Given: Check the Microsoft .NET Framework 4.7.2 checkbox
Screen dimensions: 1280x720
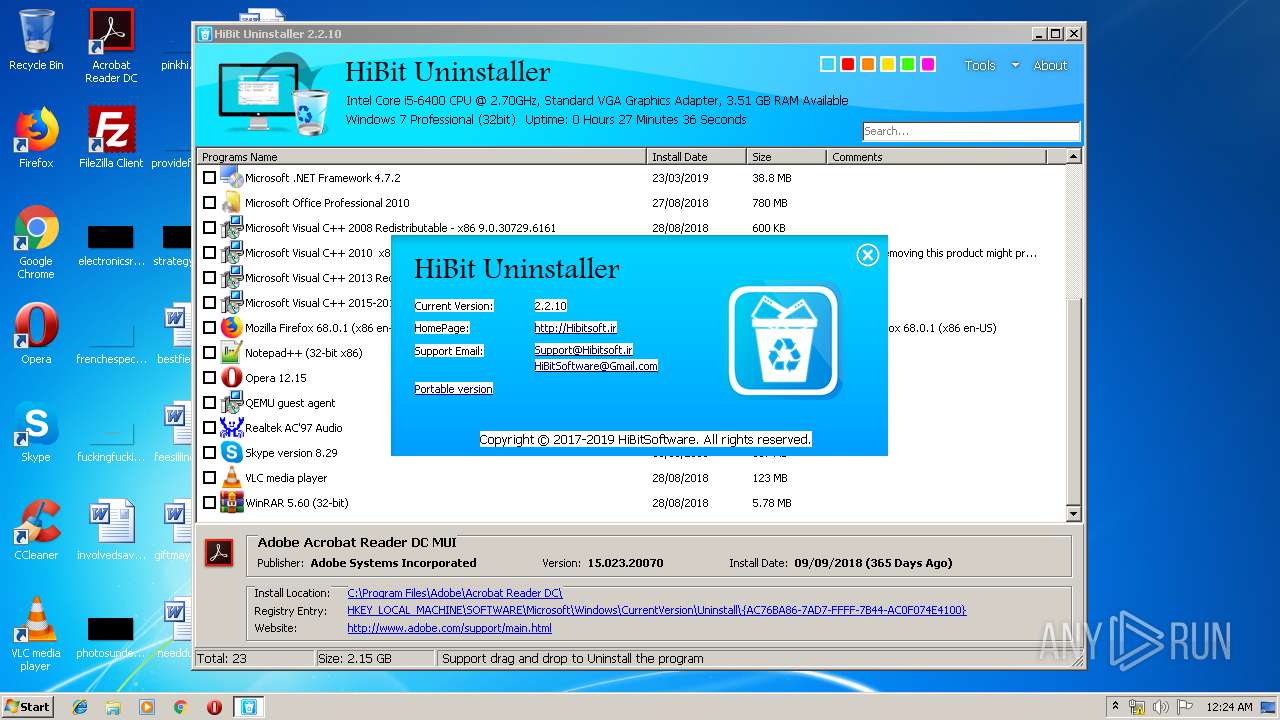Looking at the screenshot, I should click(209, 177).
